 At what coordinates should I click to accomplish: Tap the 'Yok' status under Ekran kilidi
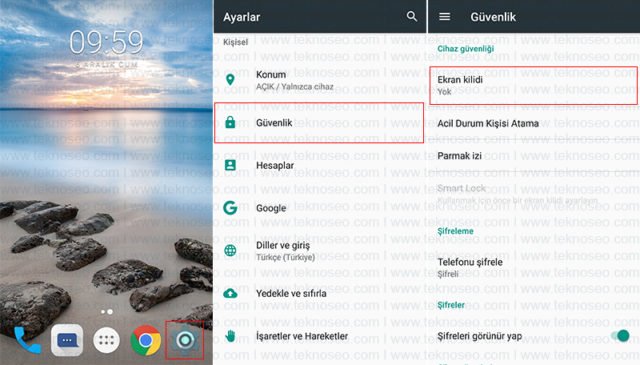pyautogui.click(x=444, y=92)
